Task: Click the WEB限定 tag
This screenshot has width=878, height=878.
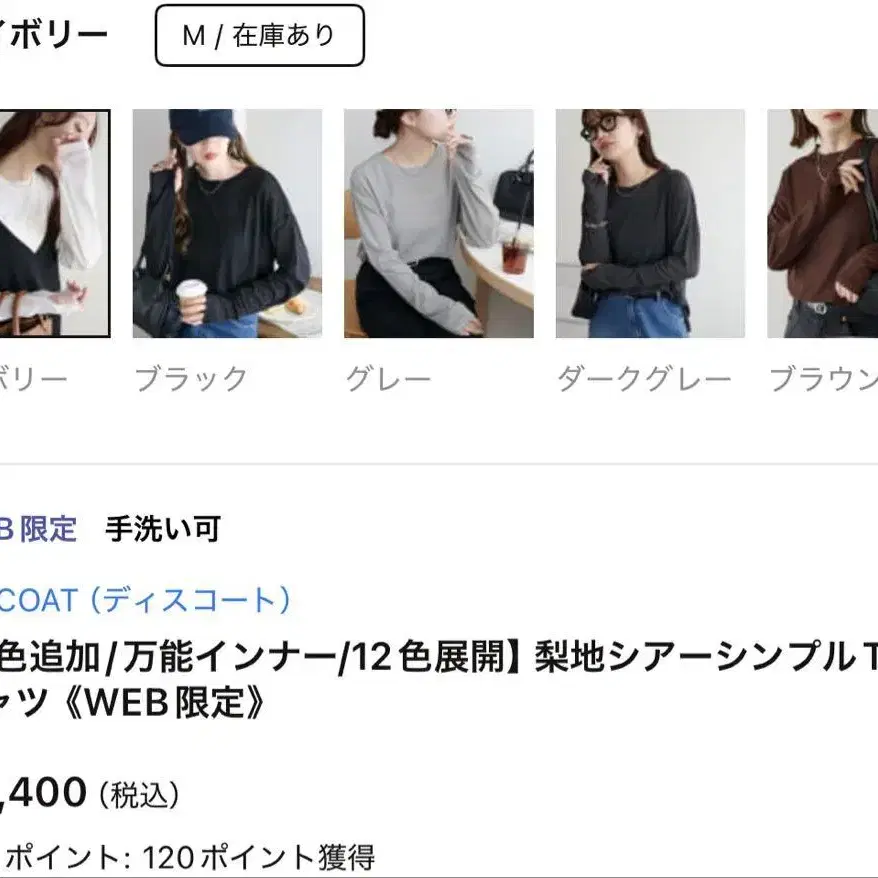Action: [38, 529]
